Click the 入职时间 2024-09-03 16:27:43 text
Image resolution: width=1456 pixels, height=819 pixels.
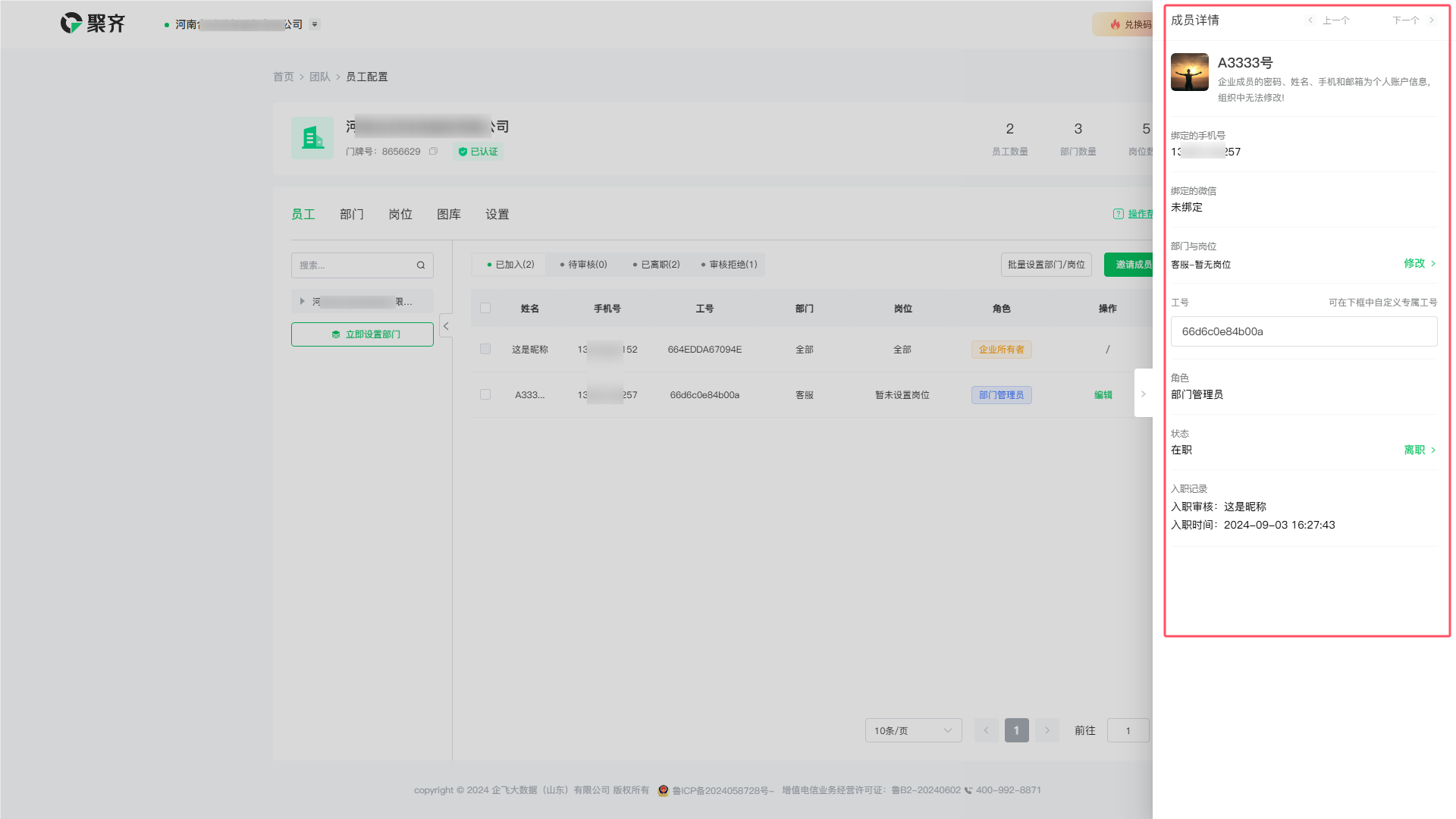pyautogui.click(x=1253, y=525)
